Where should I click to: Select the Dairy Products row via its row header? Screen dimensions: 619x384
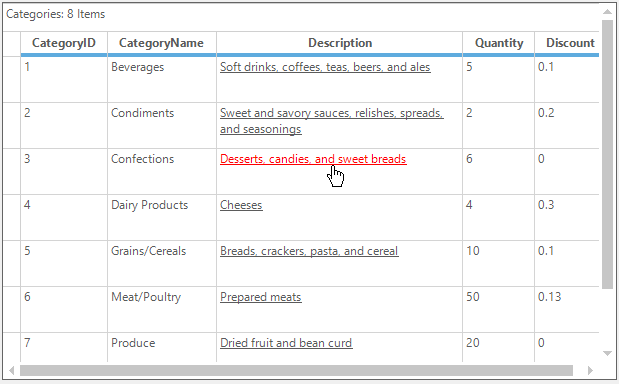[x=12, y=218]
